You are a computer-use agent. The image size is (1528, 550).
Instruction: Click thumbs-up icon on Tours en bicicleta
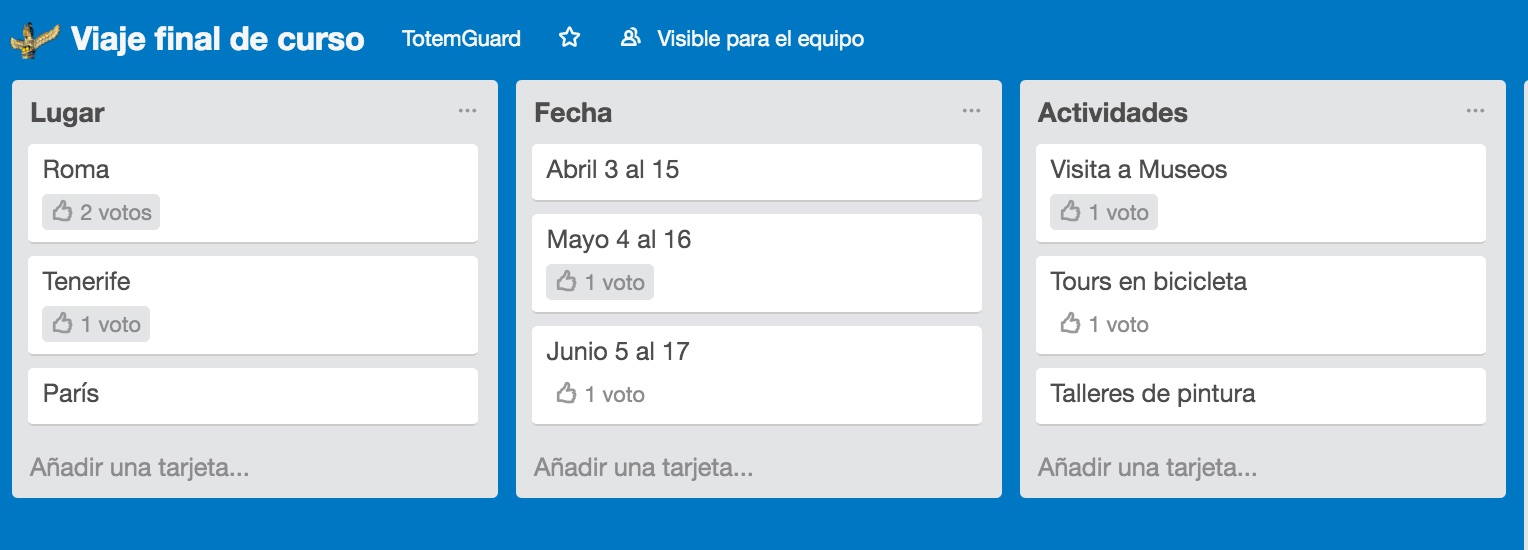pyautogui.click(x=1071, y=324)
